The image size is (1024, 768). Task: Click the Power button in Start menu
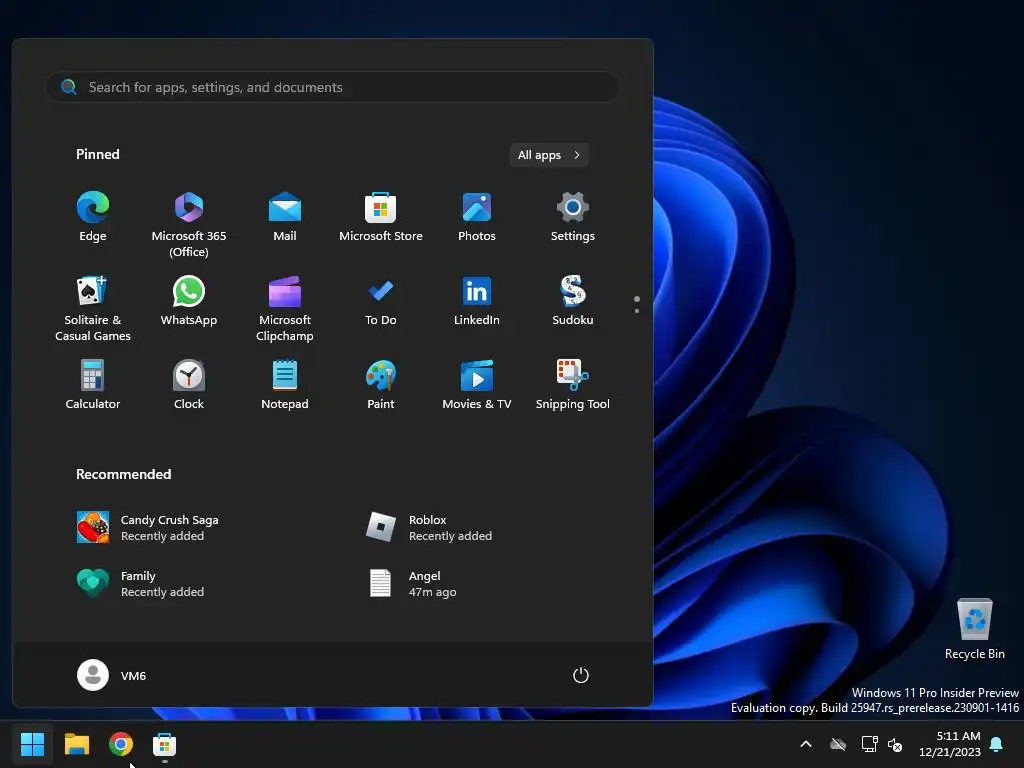click(x=581, y=675)
